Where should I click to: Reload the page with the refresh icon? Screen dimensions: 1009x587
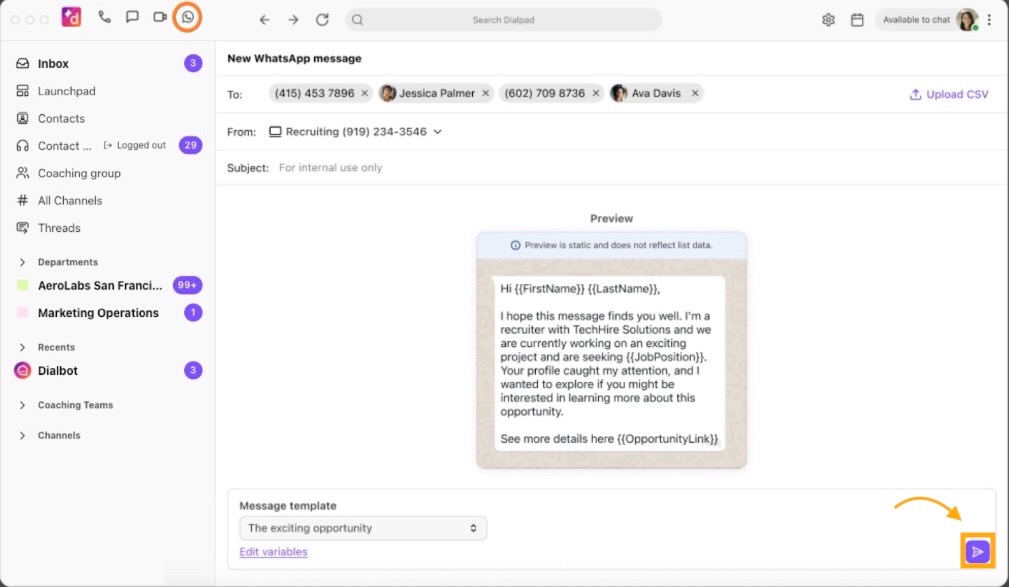pyautogui.click(x=322, y=20)
